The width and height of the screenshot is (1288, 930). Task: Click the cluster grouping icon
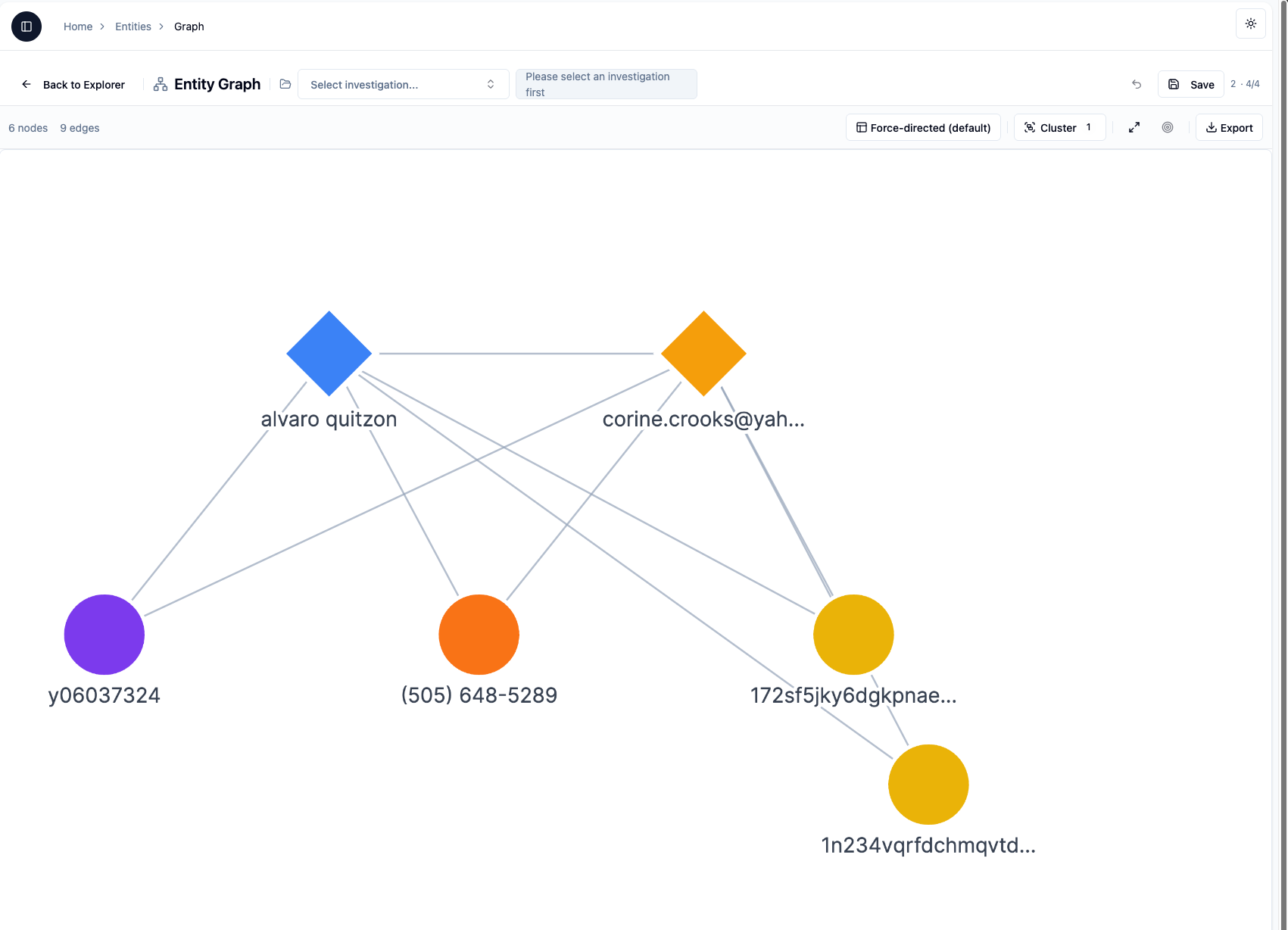click(1030, 127)
